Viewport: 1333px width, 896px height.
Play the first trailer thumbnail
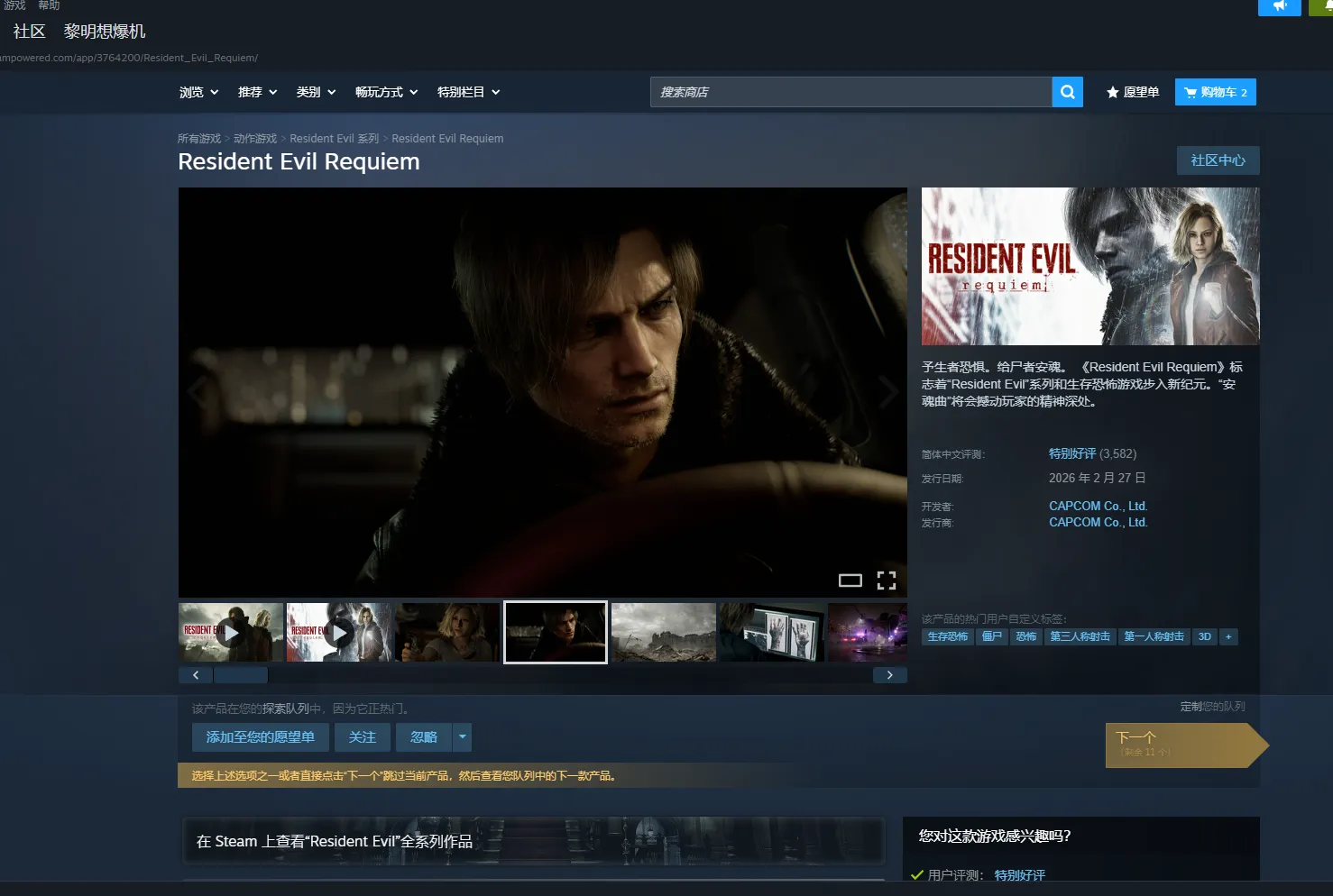click(x=231, y=633)
